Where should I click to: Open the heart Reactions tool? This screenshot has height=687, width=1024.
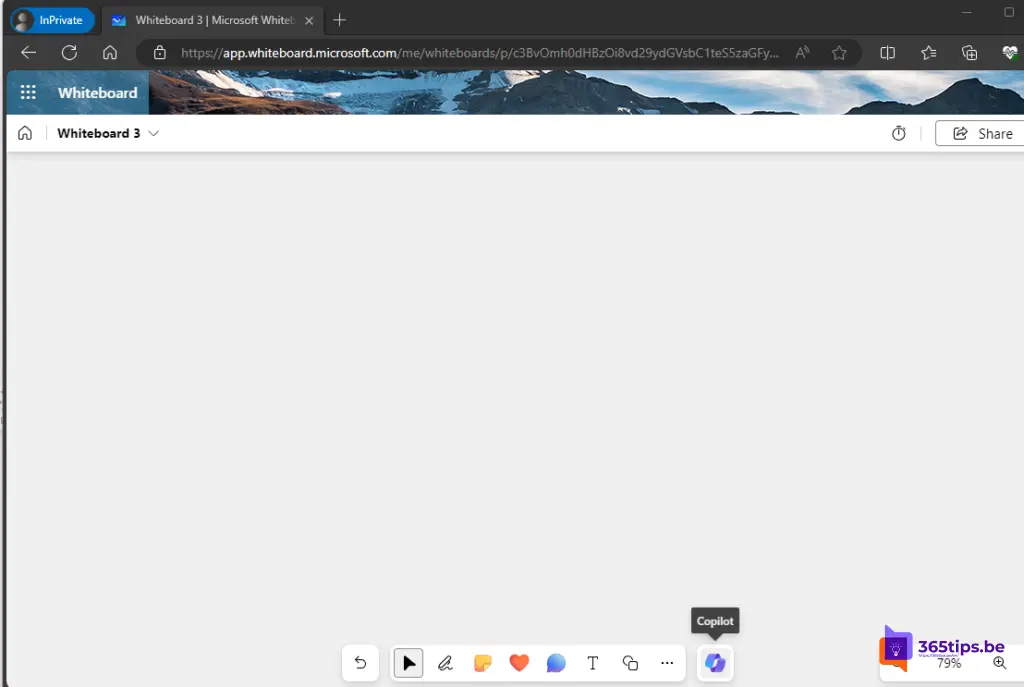519,663
